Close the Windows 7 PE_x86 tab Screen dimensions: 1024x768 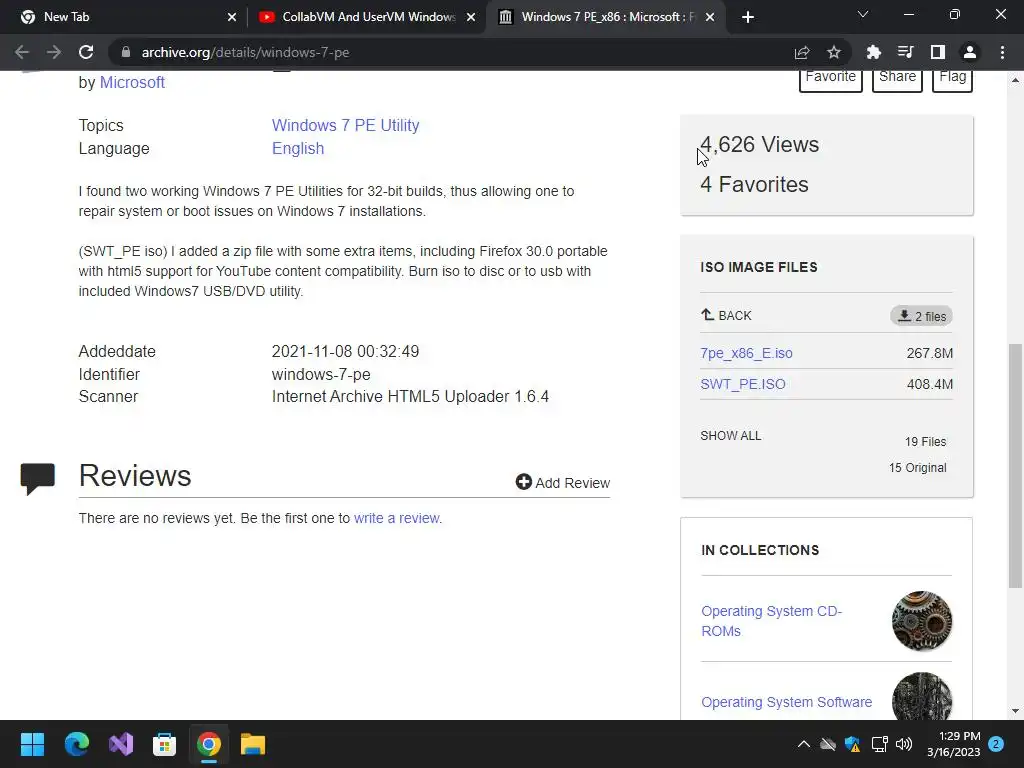pos(711,17)
